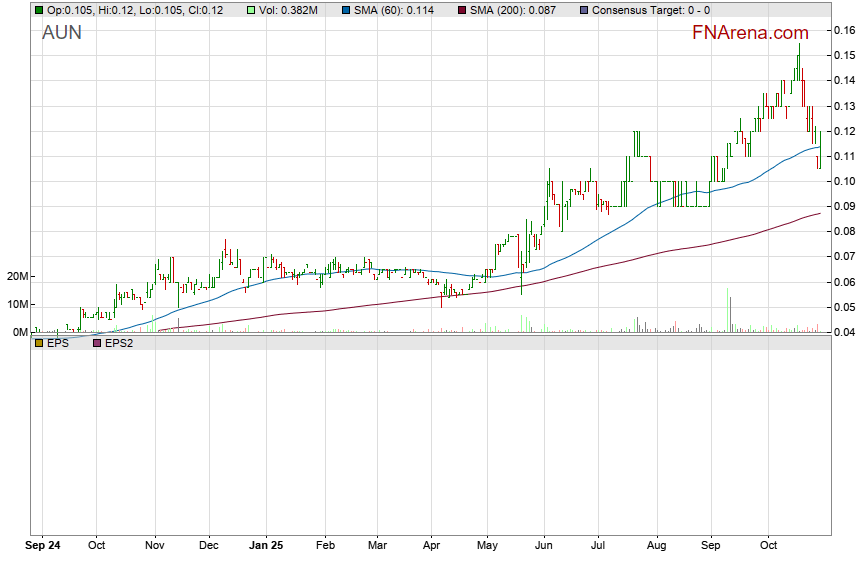Click the green OHLC price legend swatch

(39, 10)
